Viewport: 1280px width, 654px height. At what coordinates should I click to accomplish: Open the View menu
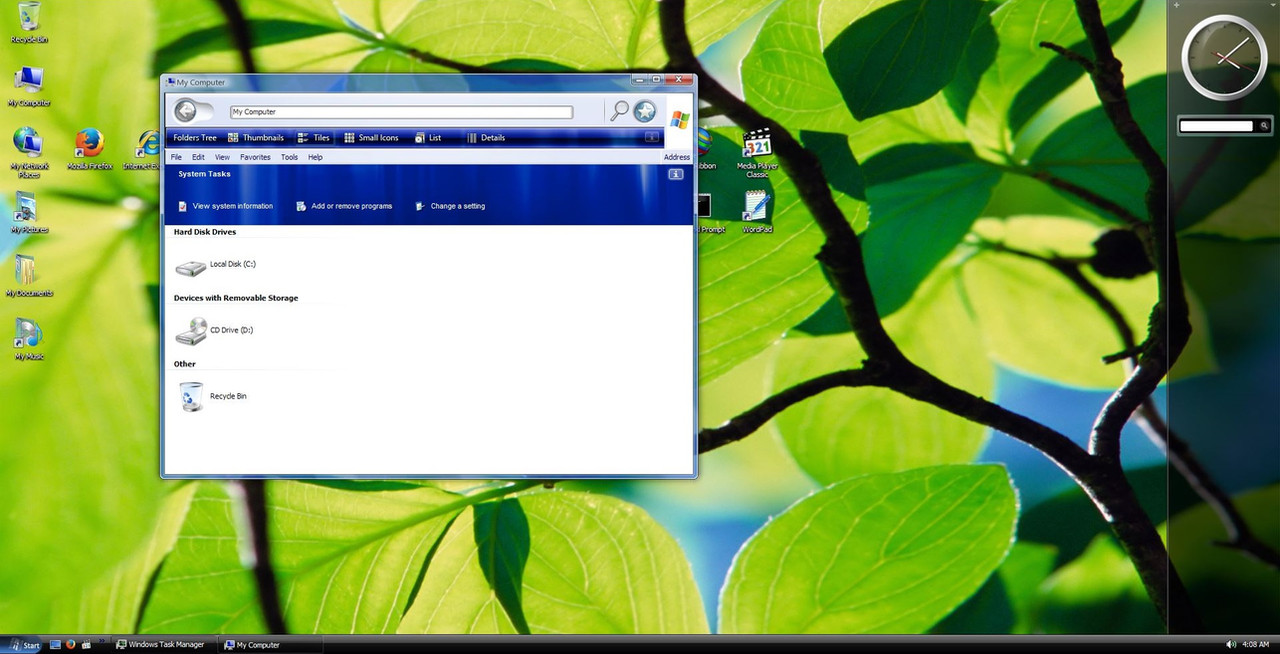[x=222, y=157]
